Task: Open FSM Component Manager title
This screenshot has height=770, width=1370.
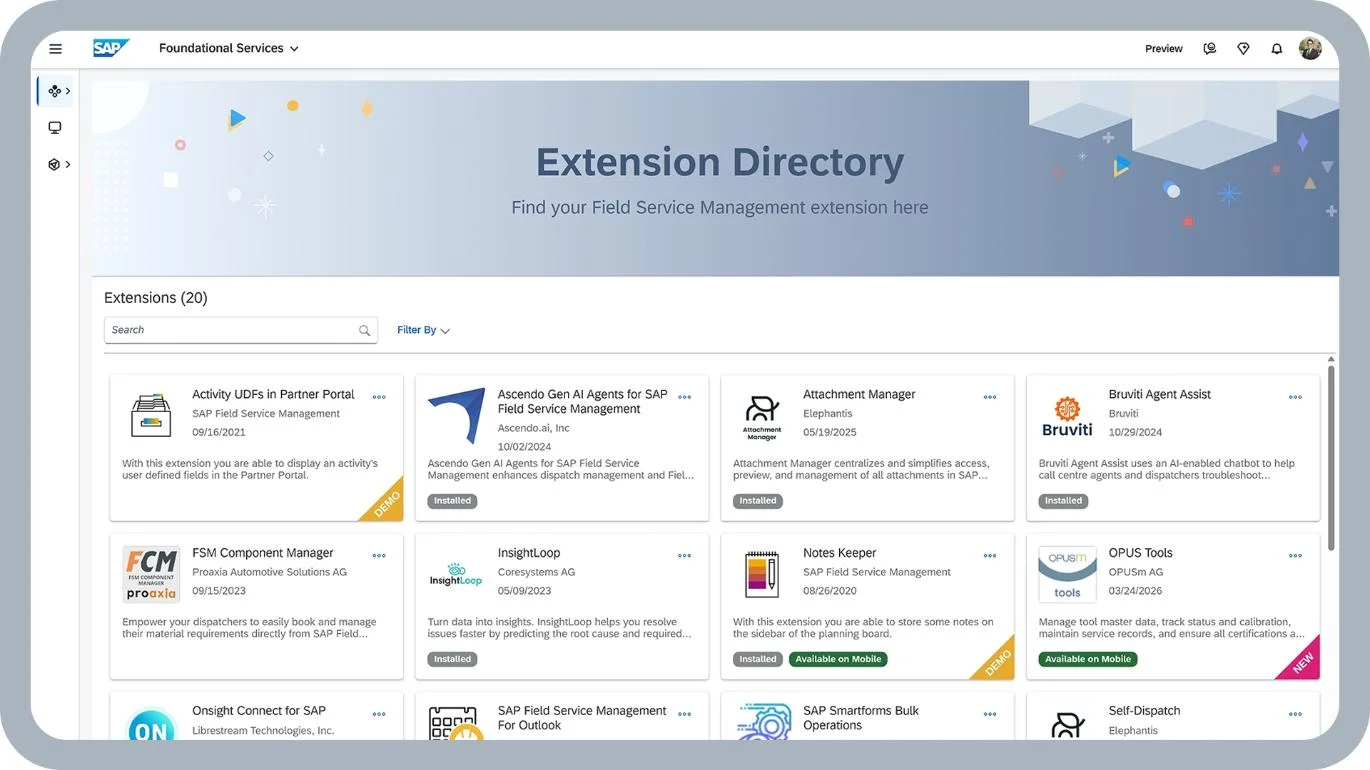Action: pos(263,553)
